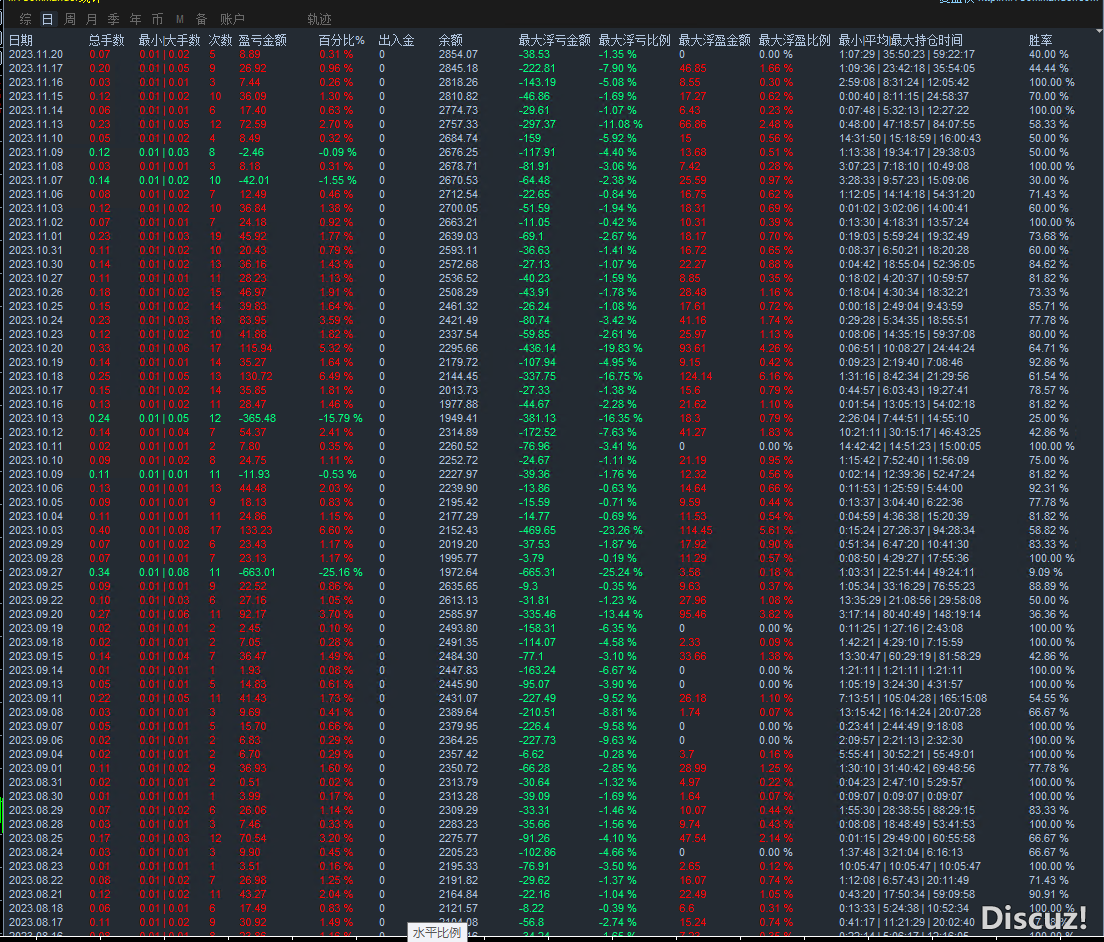Image resolution: width=1104 pixels, height=942 pixels.
Task: Switch to the M tab
Action: click(179, 19)
